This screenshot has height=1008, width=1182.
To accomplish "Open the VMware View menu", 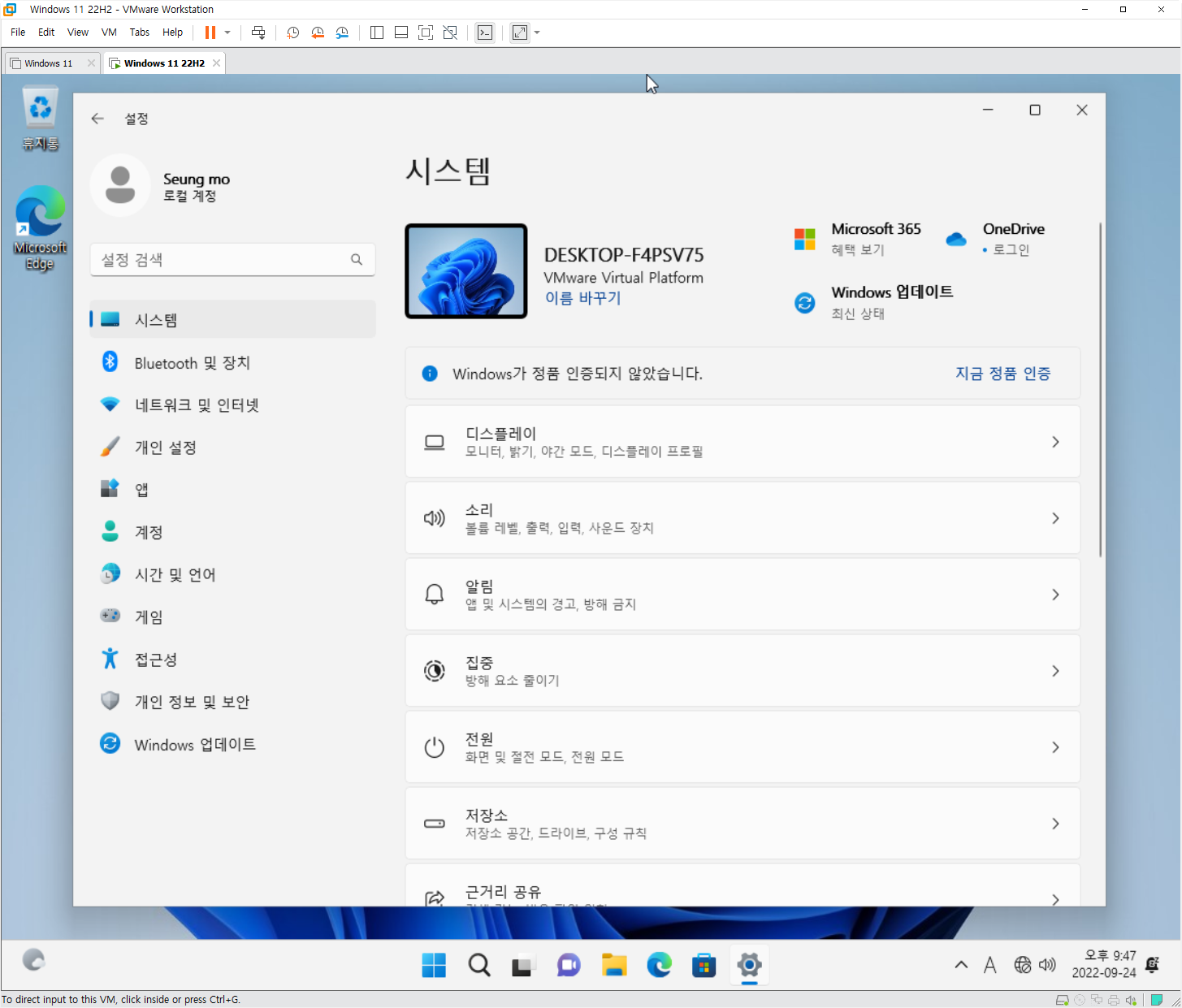I will pyautogui.click(x=78, y=32).
